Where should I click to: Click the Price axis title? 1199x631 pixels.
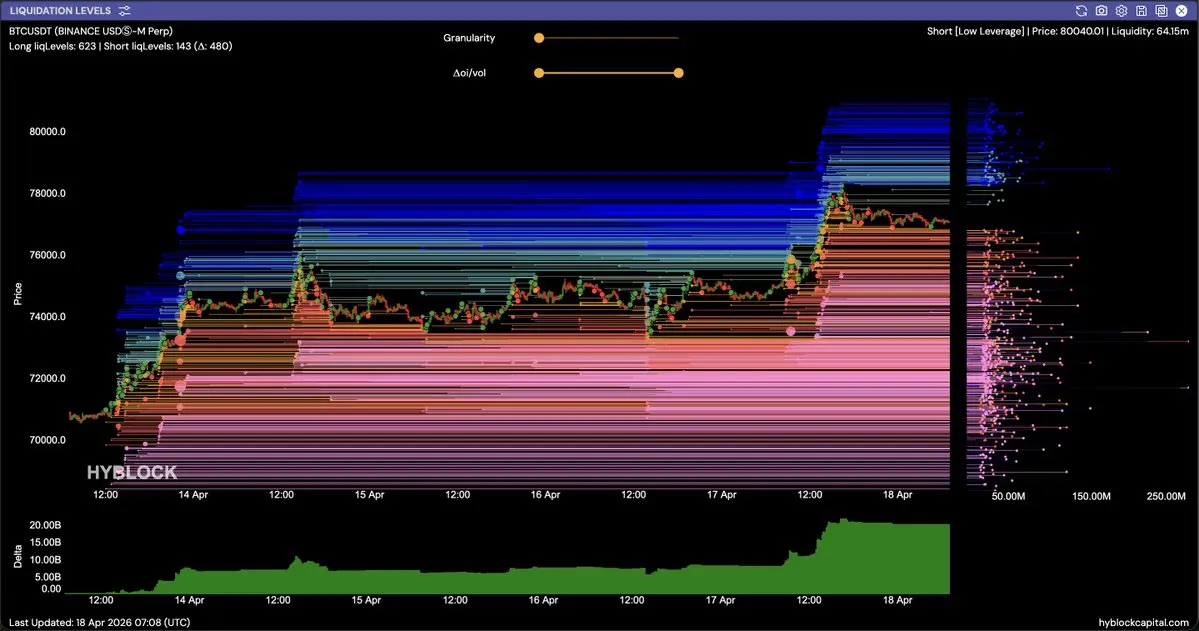(18, 294)
